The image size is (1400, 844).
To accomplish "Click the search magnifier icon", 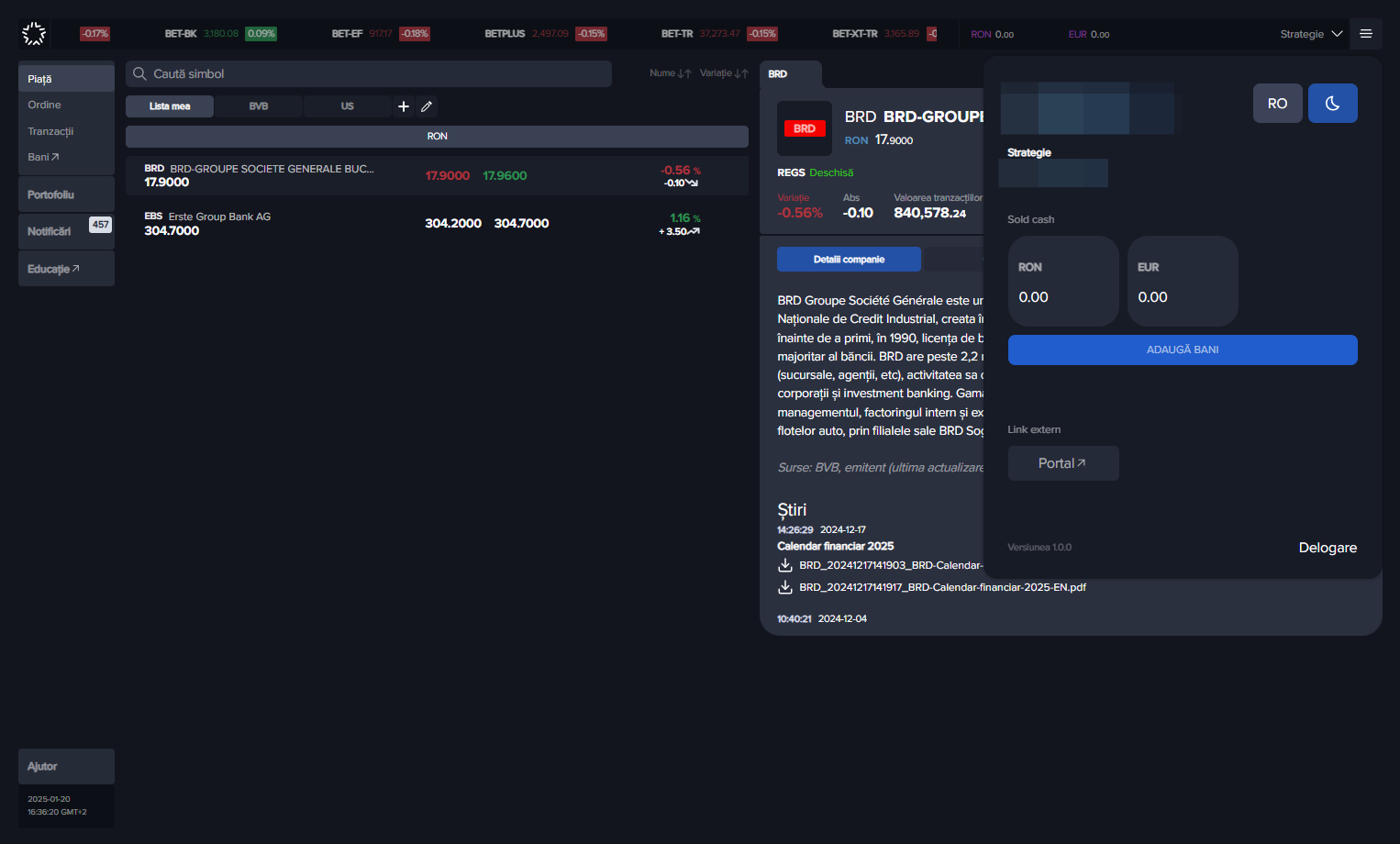I will point(139,73).
